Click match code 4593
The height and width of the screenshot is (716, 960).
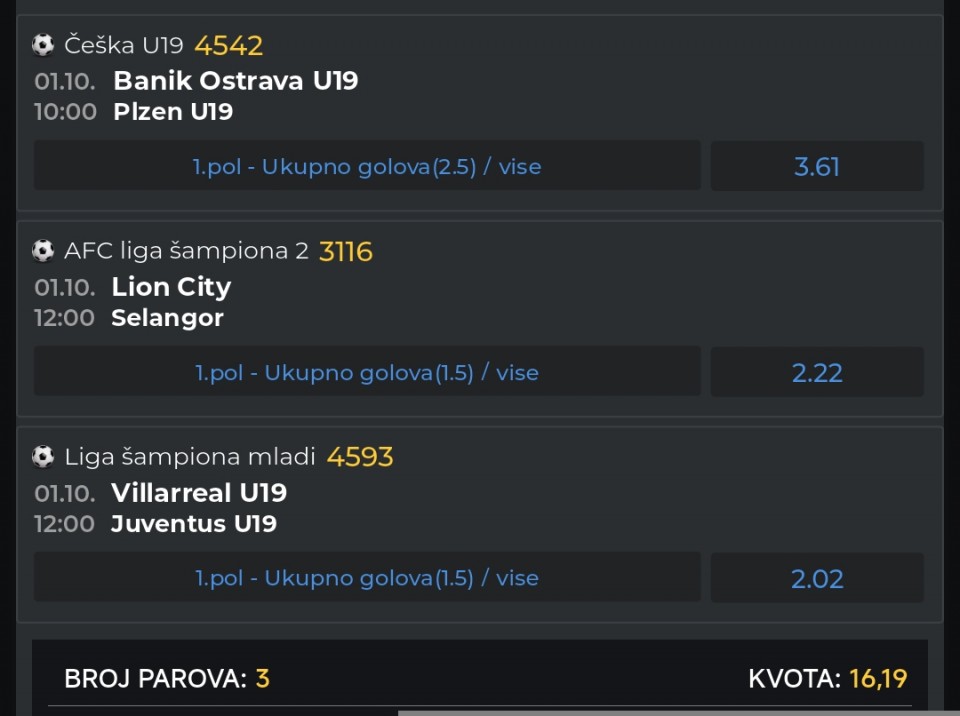click(360, 457)
